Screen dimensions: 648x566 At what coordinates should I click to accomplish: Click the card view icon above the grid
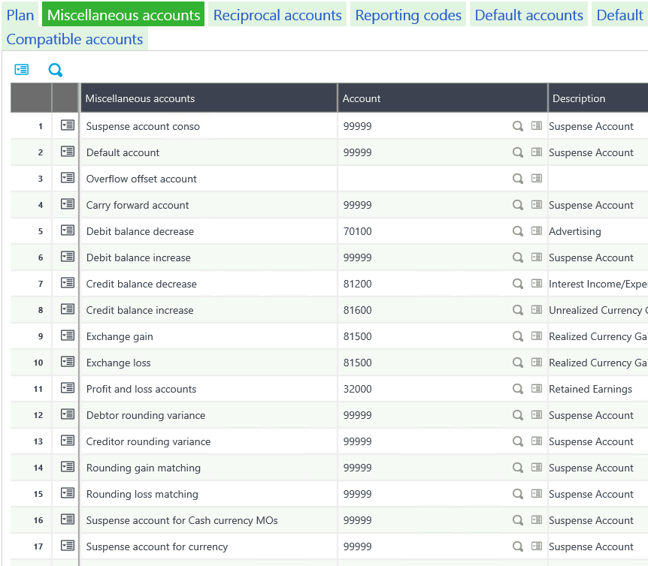(x=21, y=70)
